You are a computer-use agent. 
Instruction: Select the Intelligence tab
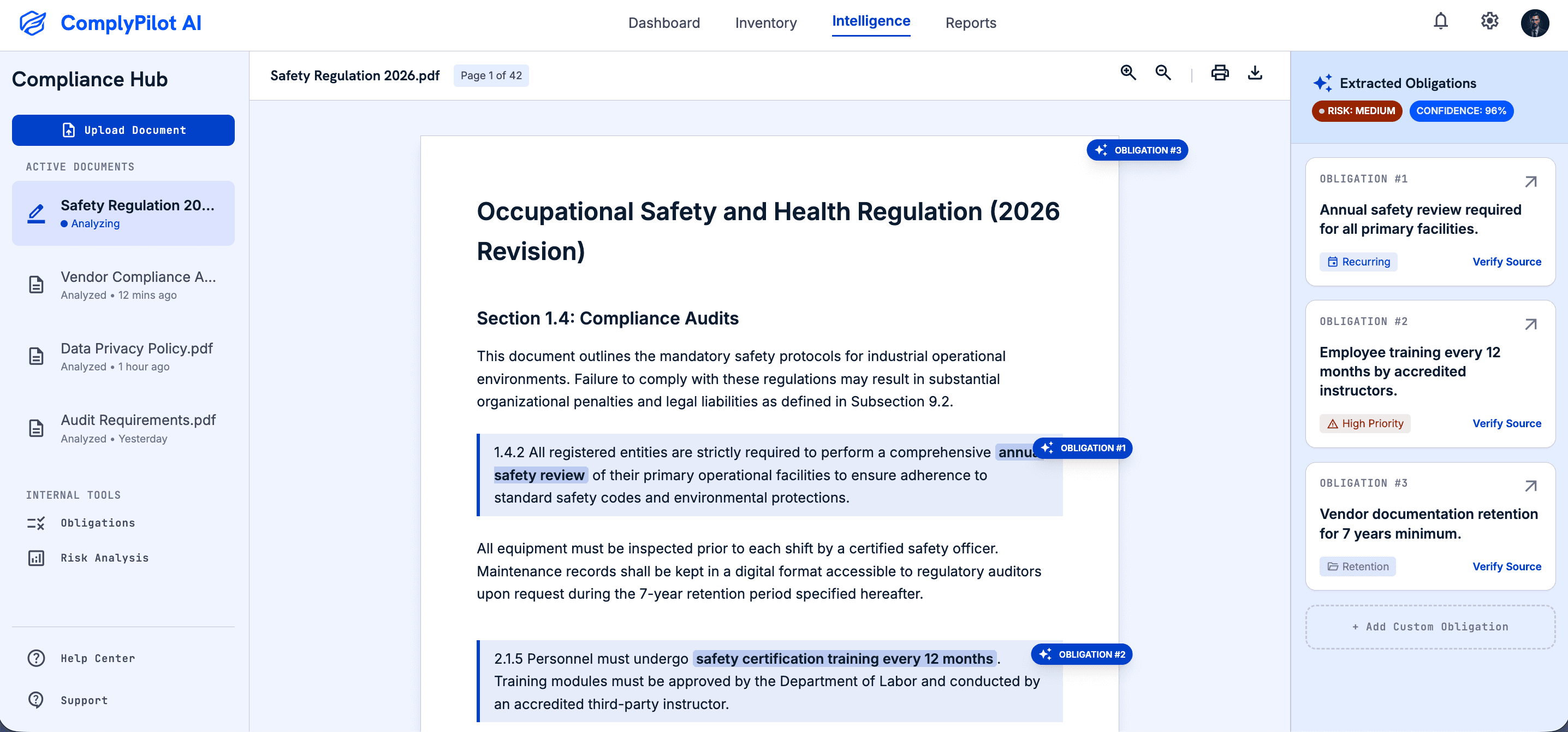(x=870, y=21)
